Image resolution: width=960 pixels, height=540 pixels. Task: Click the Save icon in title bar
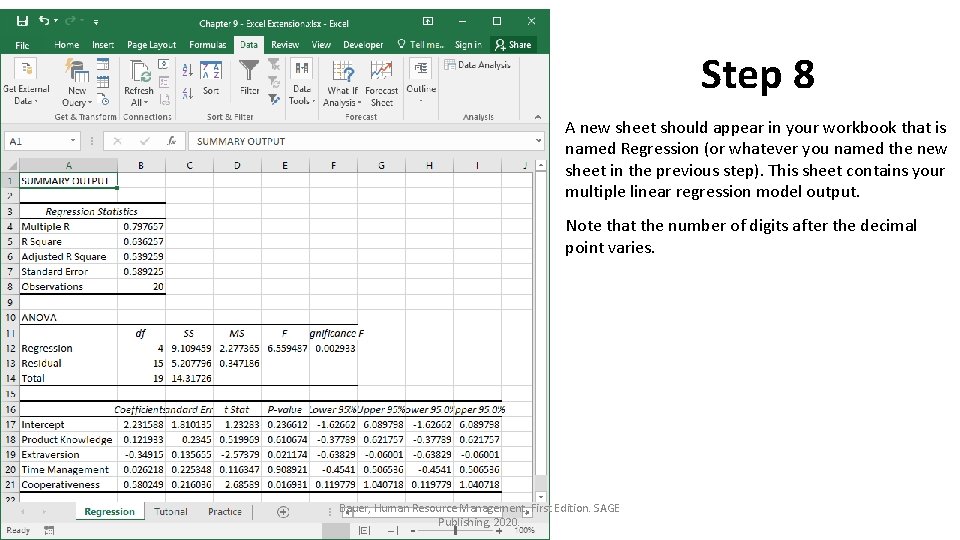point(22,21)
